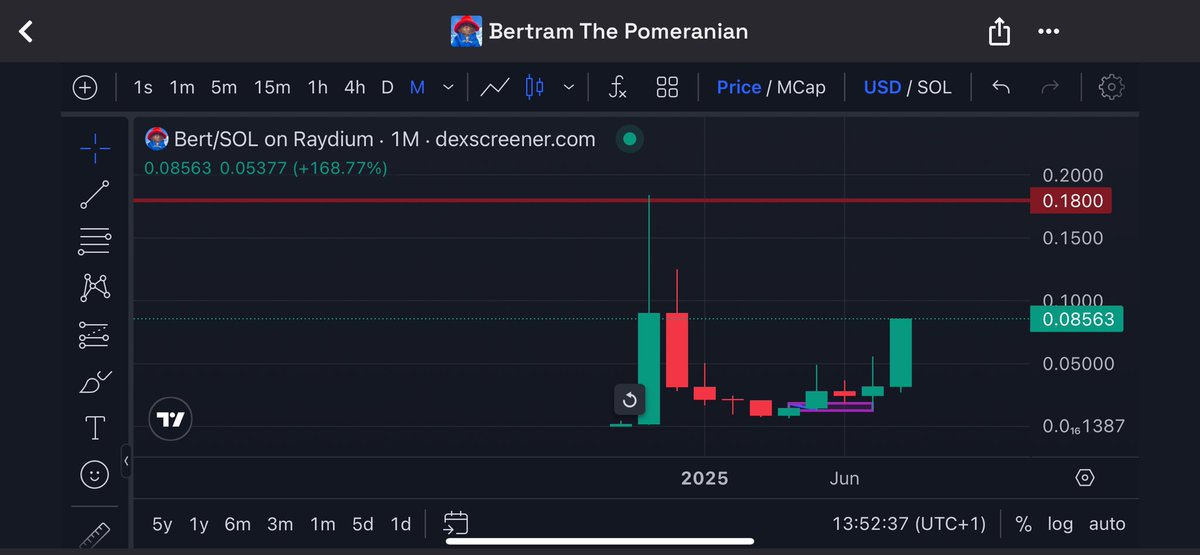Viewport: 1200px width, 555px height.
Task: Select the 1s timeframe
Action: 143,87
